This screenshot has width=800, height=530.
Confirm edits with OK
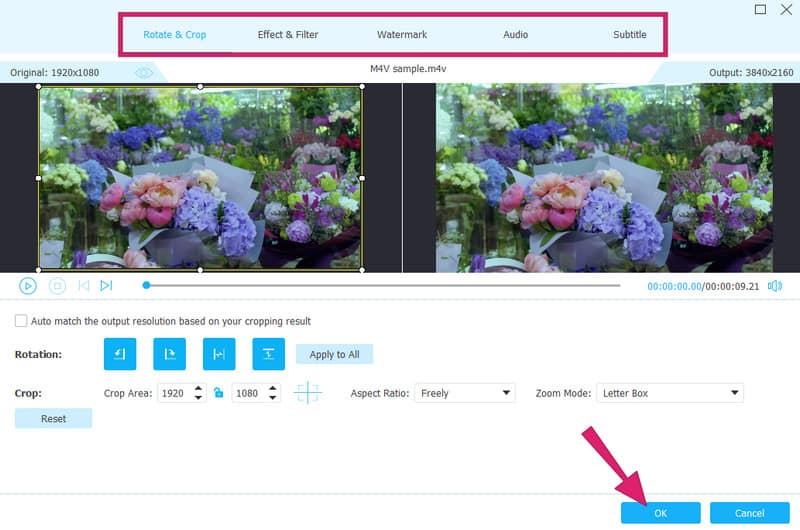(661, 513)
